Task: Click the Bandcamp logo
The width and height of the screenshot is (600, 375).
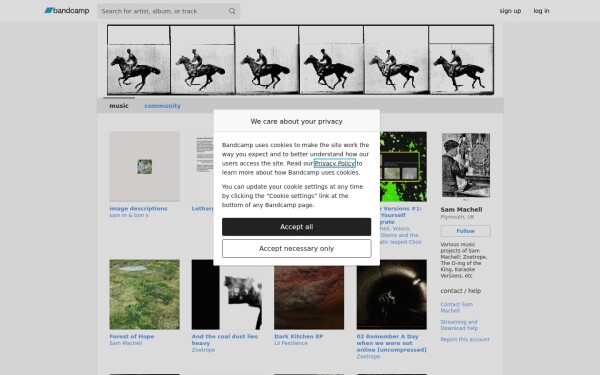Action: coord(67,11)
